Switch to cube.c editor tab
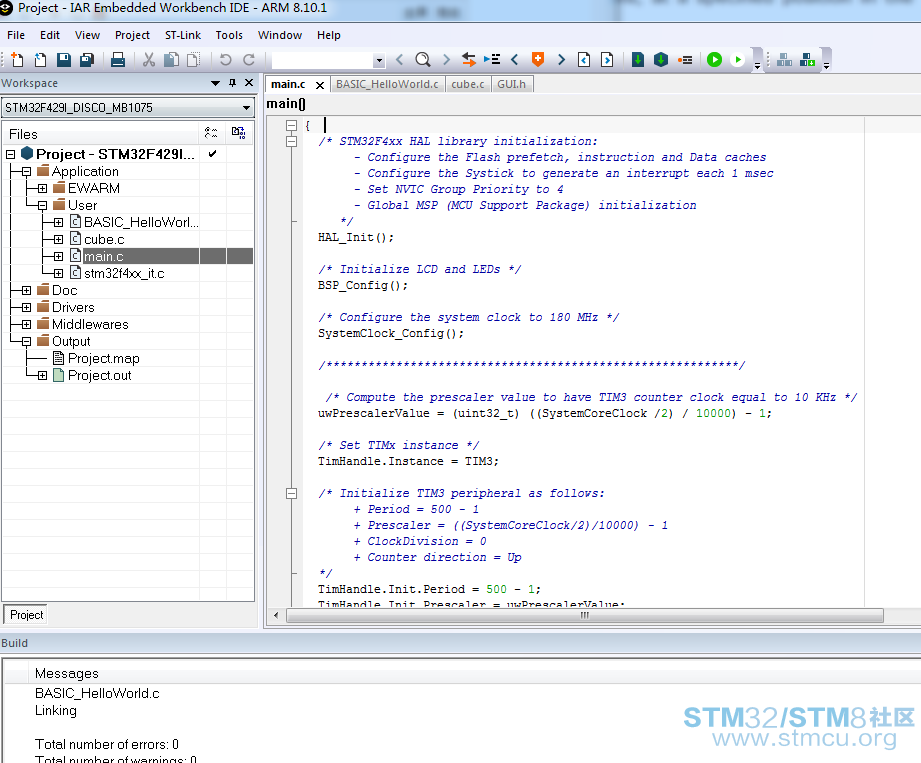921x763 pixels. (468, 85)
